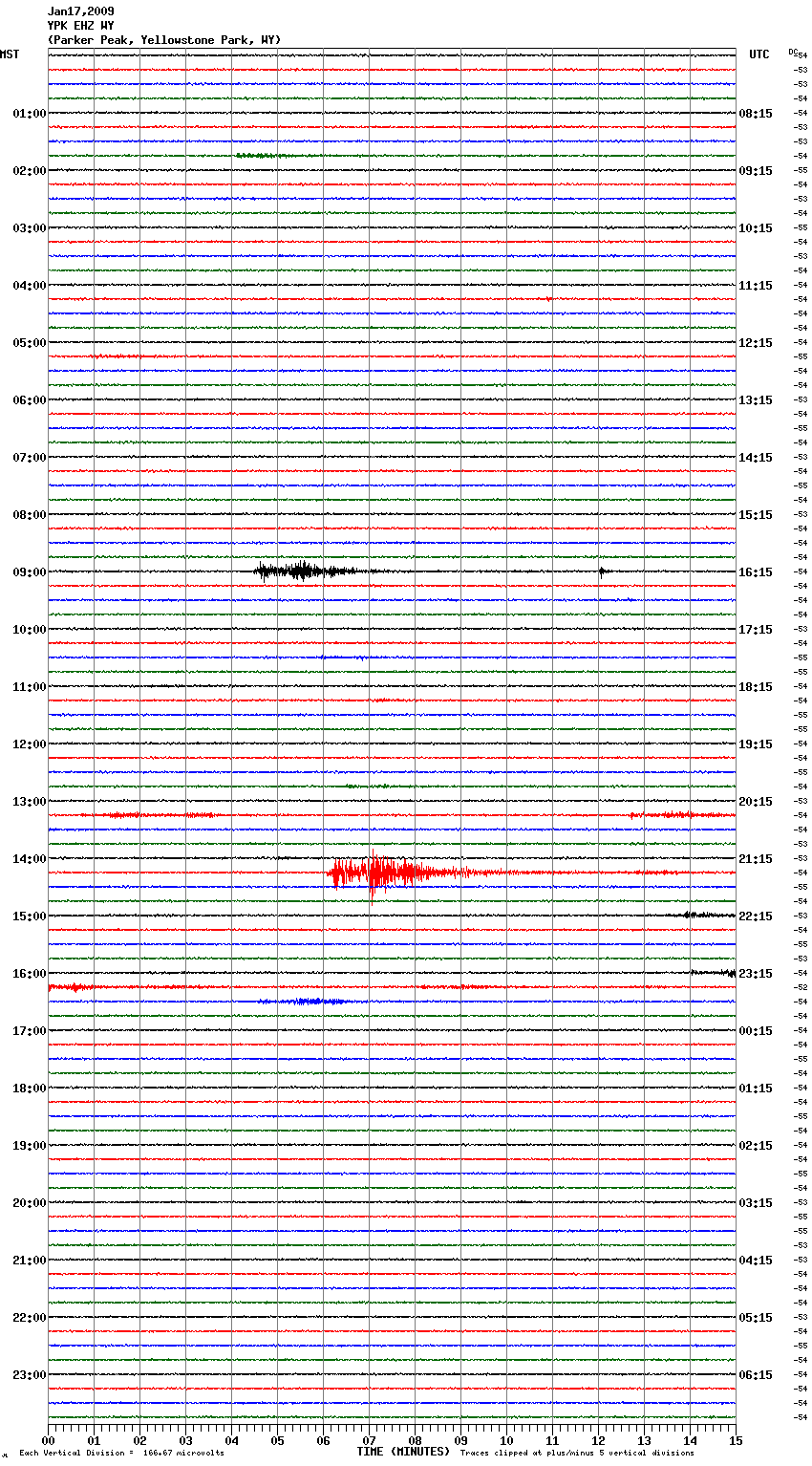Screen dimensions: 812x1466
Task: Select the 22:15 UTC time label
Action: click(756, 916)
